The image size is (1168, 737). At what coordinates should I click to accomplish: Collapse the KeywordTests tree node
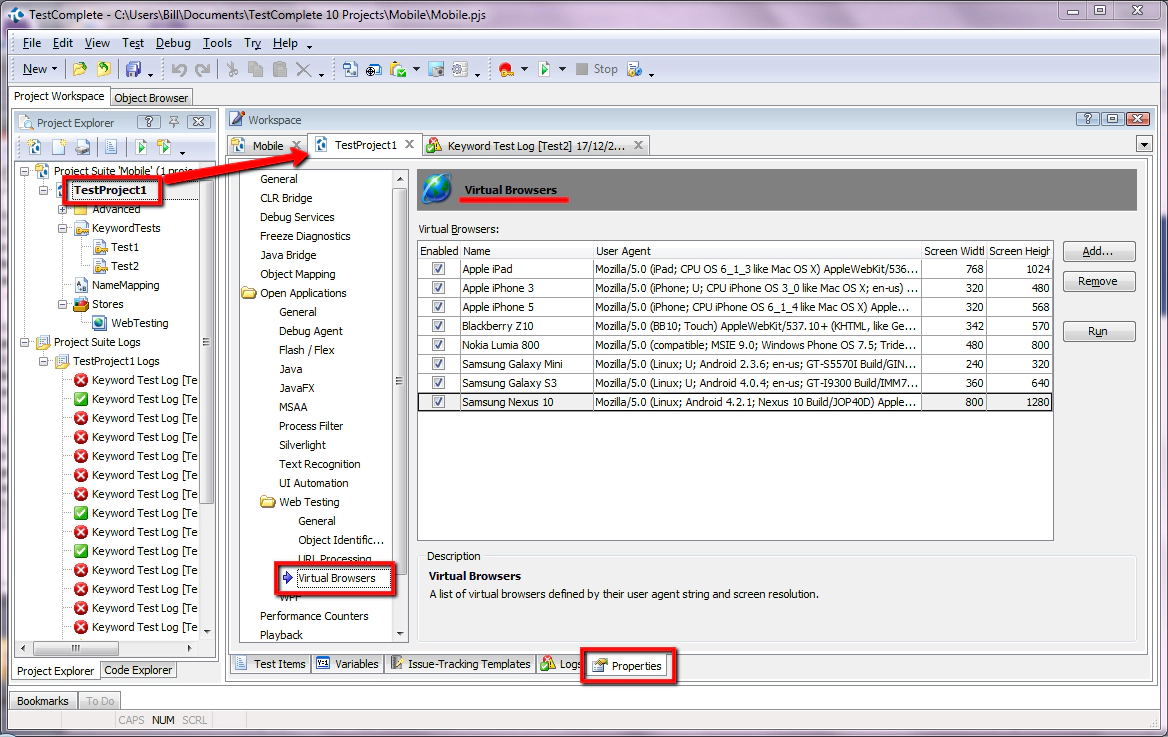[x=63, y=228]
